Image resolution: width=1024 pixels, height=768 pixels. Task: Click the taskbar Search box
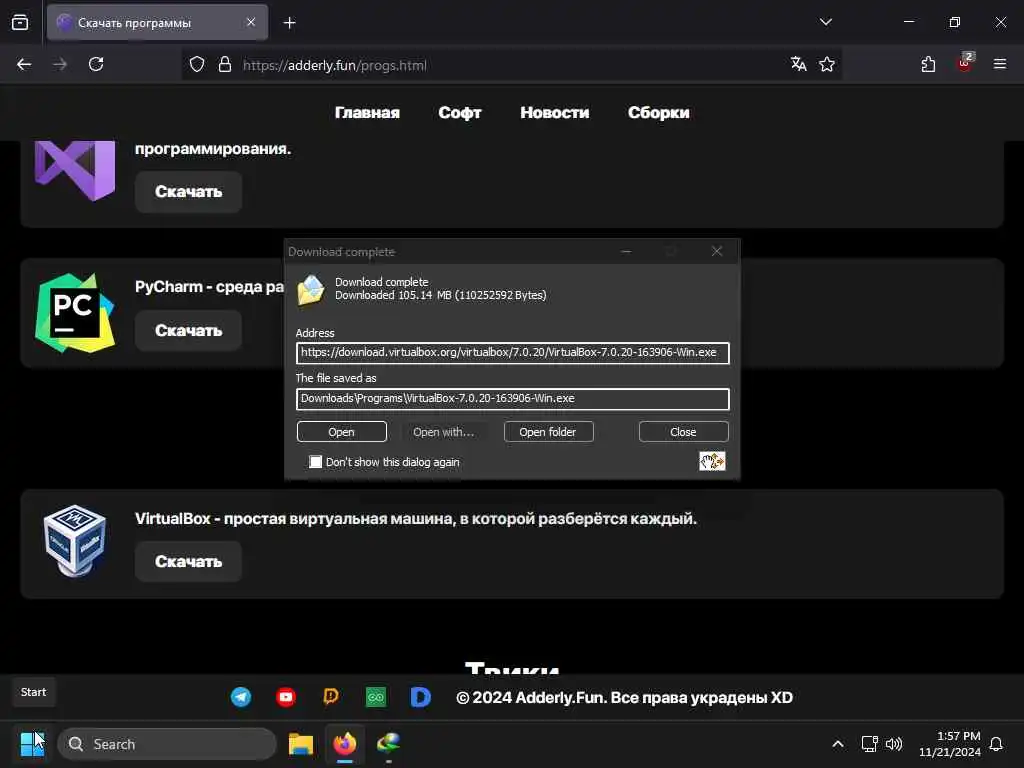pos(167,744)
